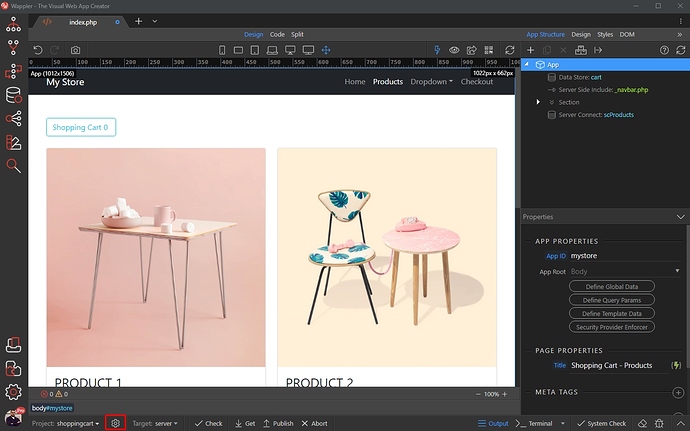Zoom in with the plus control

[504, 394]
